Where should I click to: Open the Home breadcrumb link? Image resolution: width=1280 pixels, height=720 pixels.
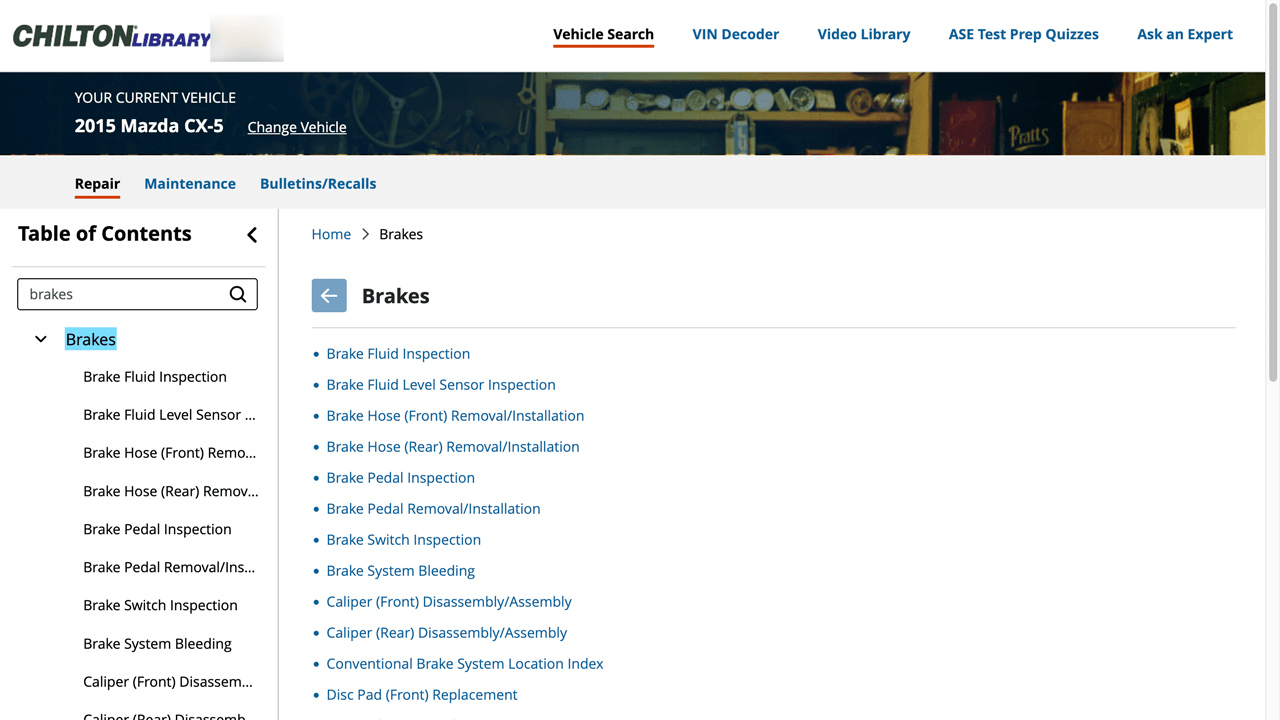(331, 234)
